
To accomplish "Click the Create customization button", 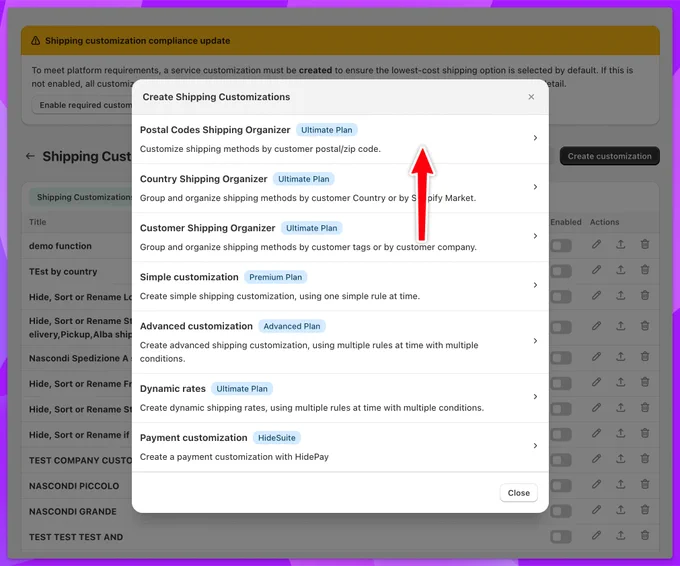I will point(609,156).
